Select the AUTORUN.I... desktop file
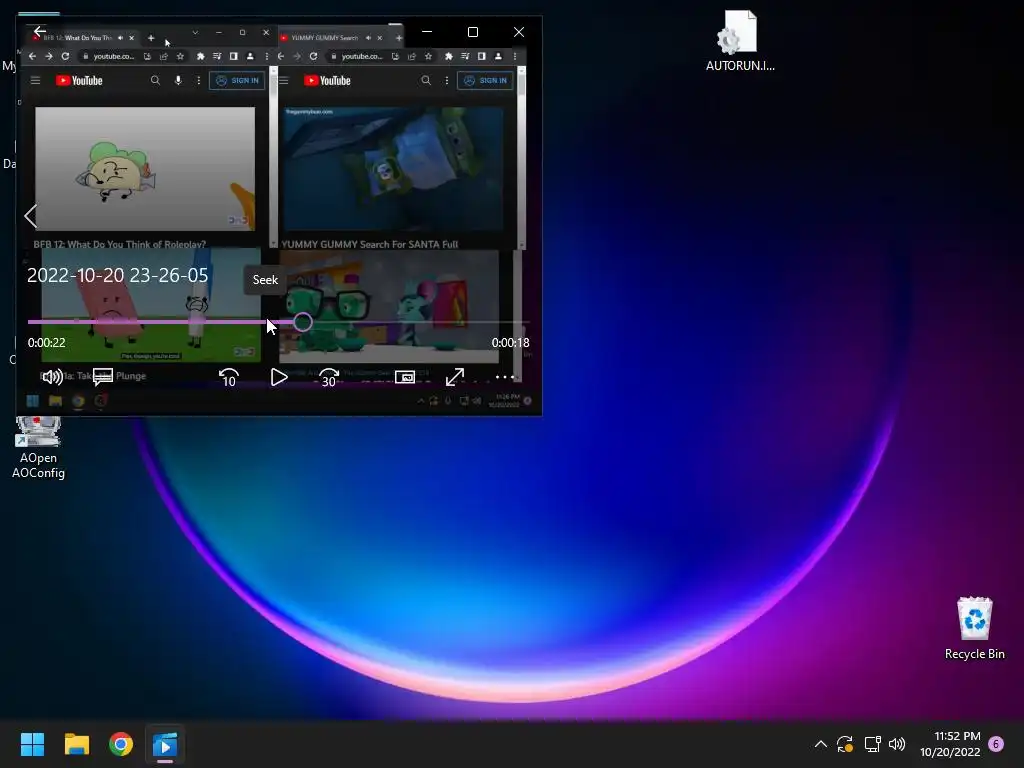The image size is (1024, 768). (740, 40)
